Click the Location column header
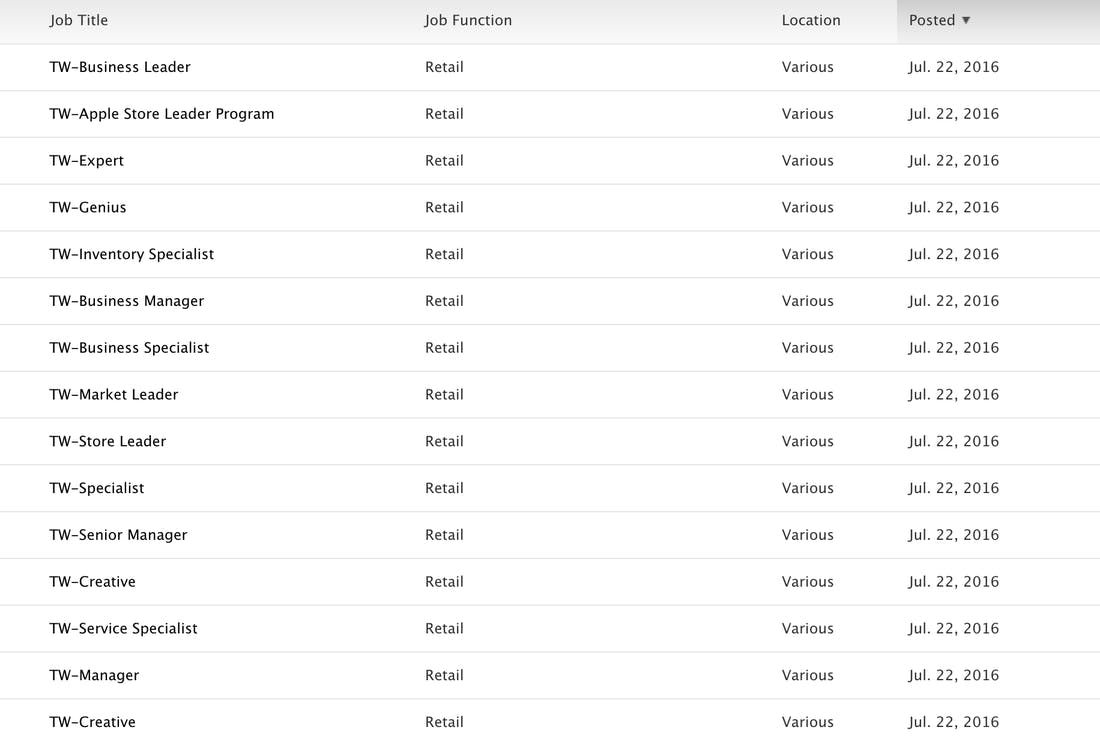The image size is (1100, 745). [x=811, y=20]
